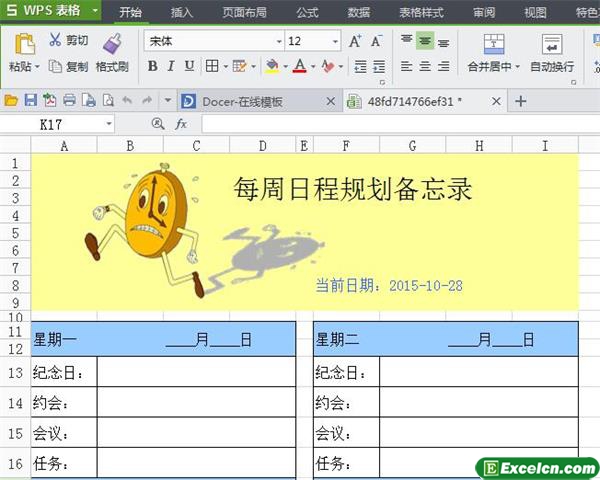This screenshot has width=600, height=480.
Task: Click Merge and Center (合并居中) icon
Action: (494, 44)
